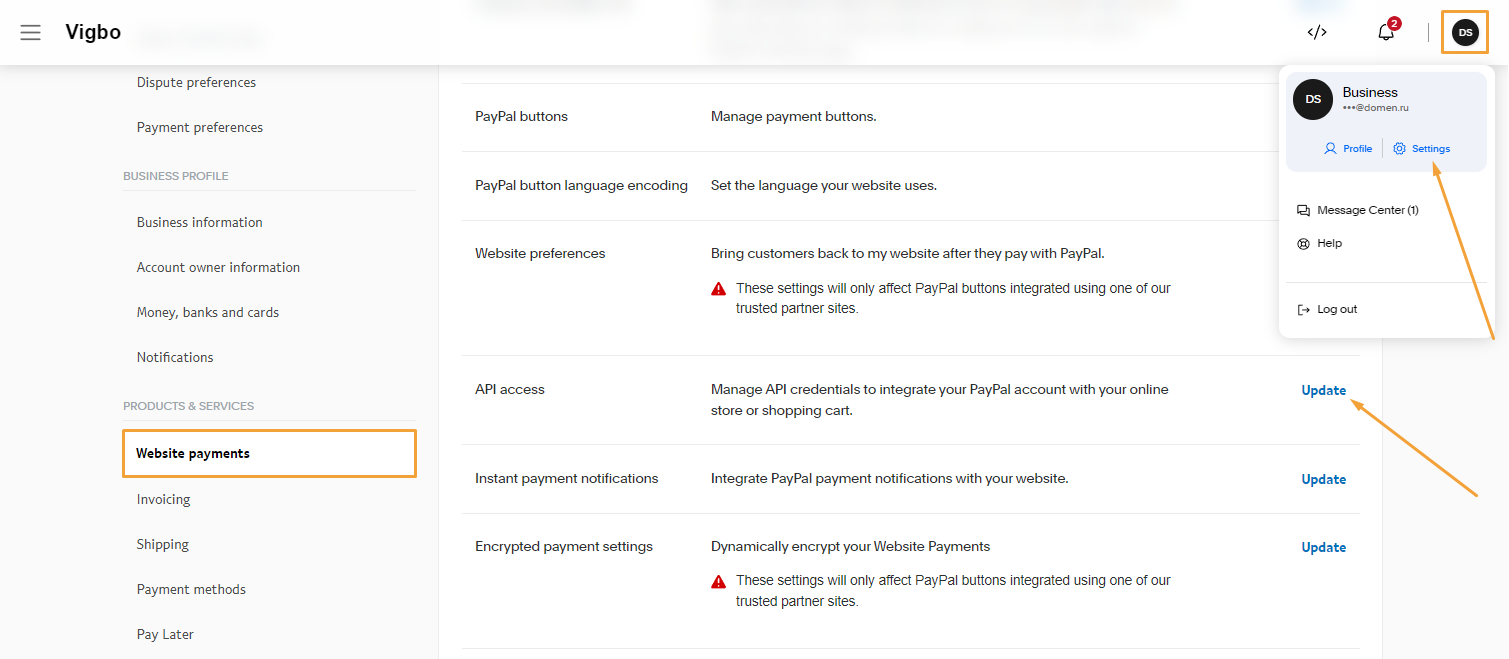Click Update next to API access

pyautogui.click(x=1323, y=390)
